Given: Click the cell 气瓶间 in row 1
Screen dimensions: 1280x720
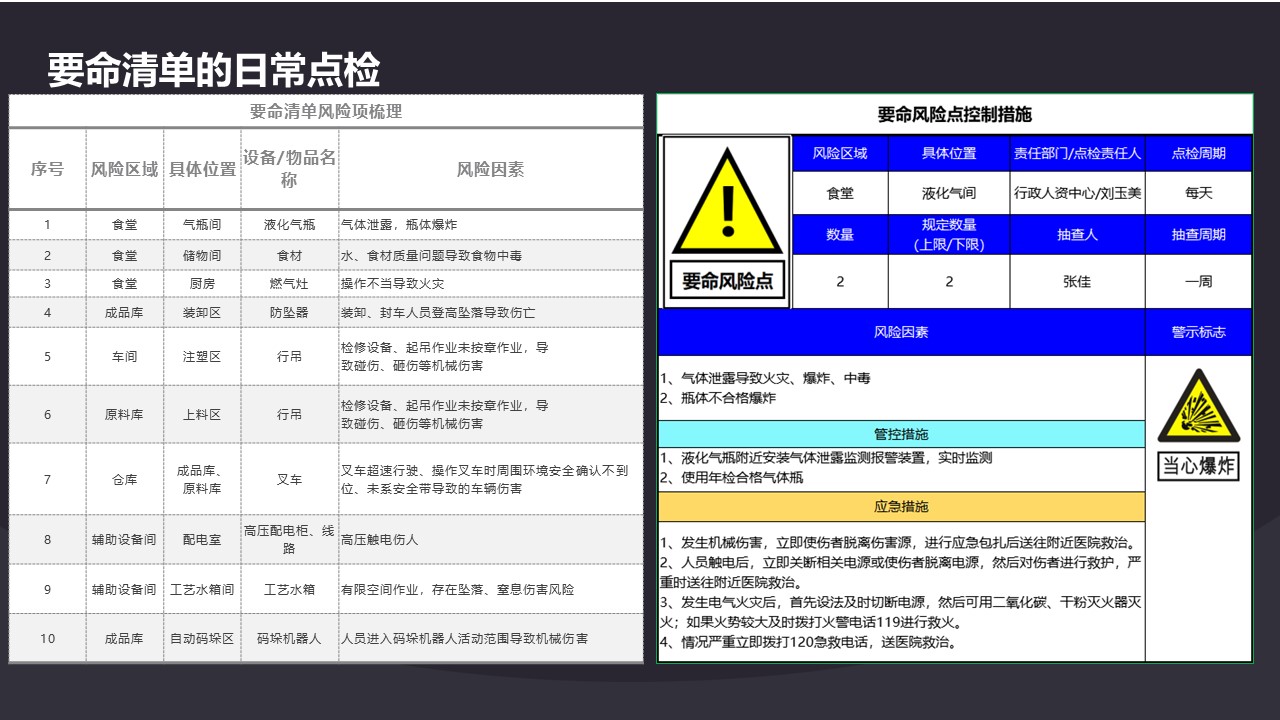Looking at the screenshot, I should (x=202, y=225).
